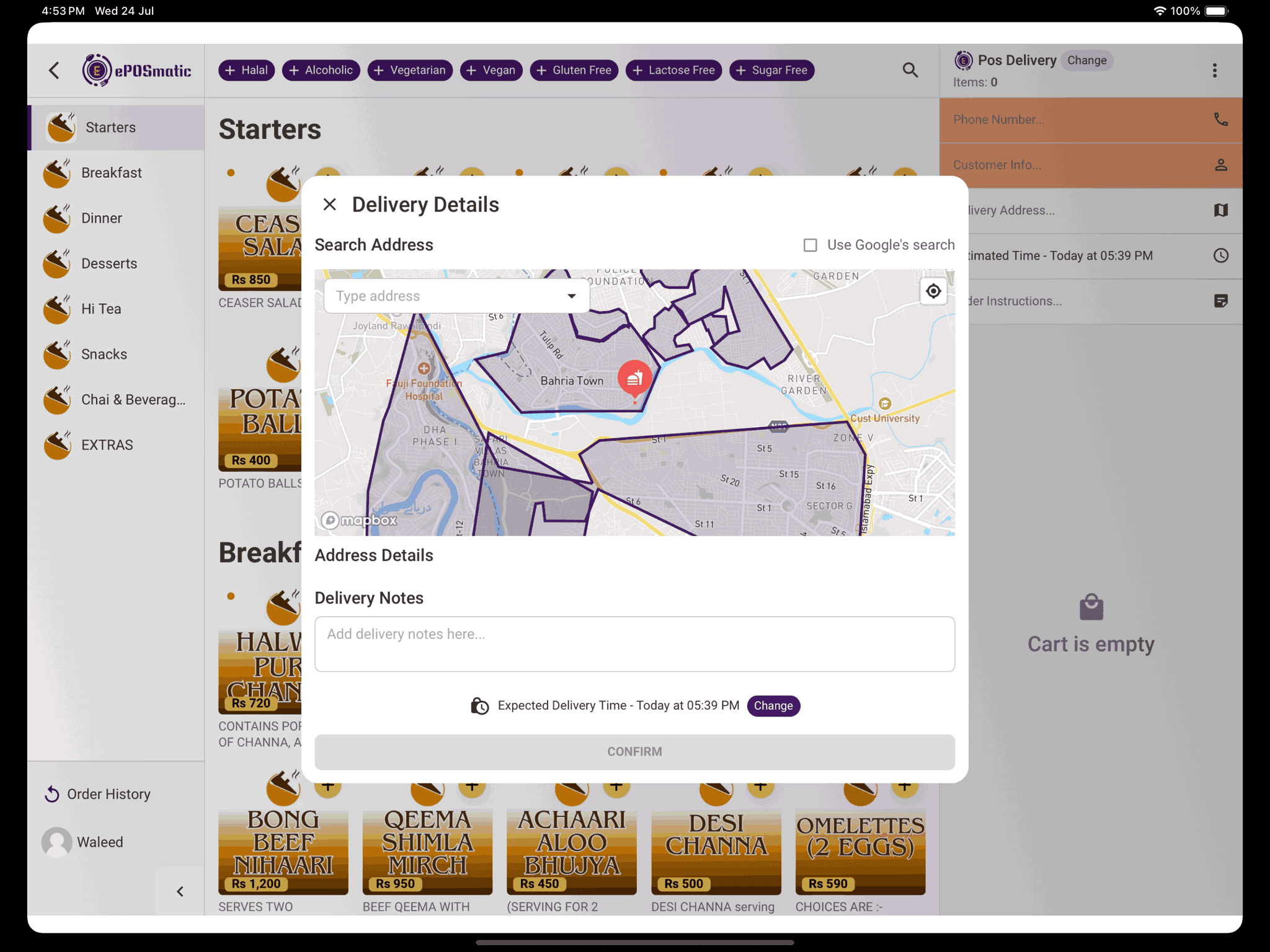Expand the Type address dropdown arrow
The image size is (1270, 952).
coord(571,296)
